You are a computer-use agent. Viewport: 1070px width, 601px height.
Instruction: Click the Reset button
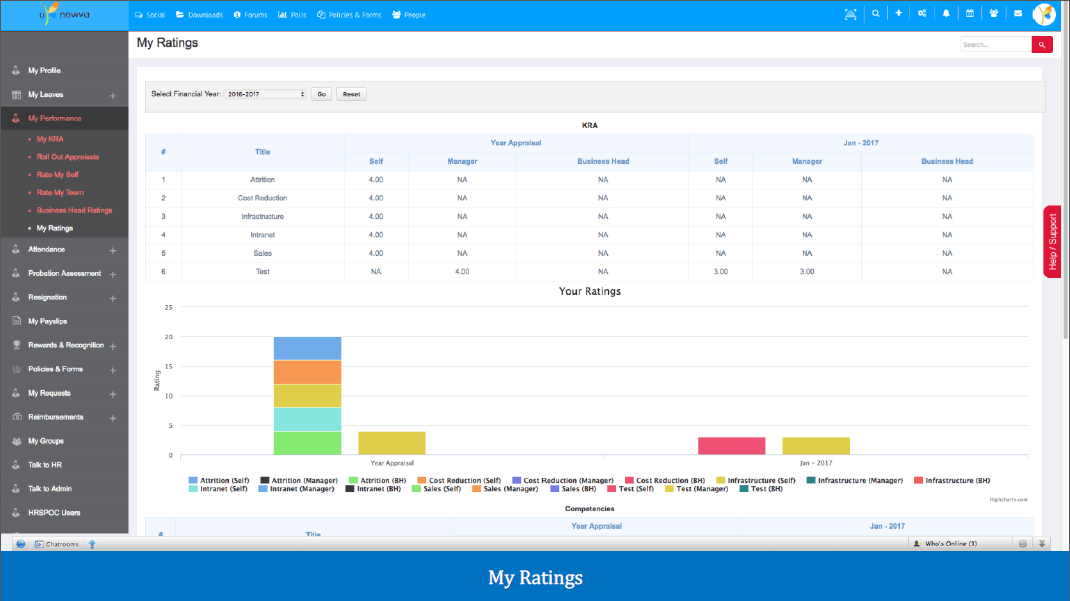tap(351, 94)
